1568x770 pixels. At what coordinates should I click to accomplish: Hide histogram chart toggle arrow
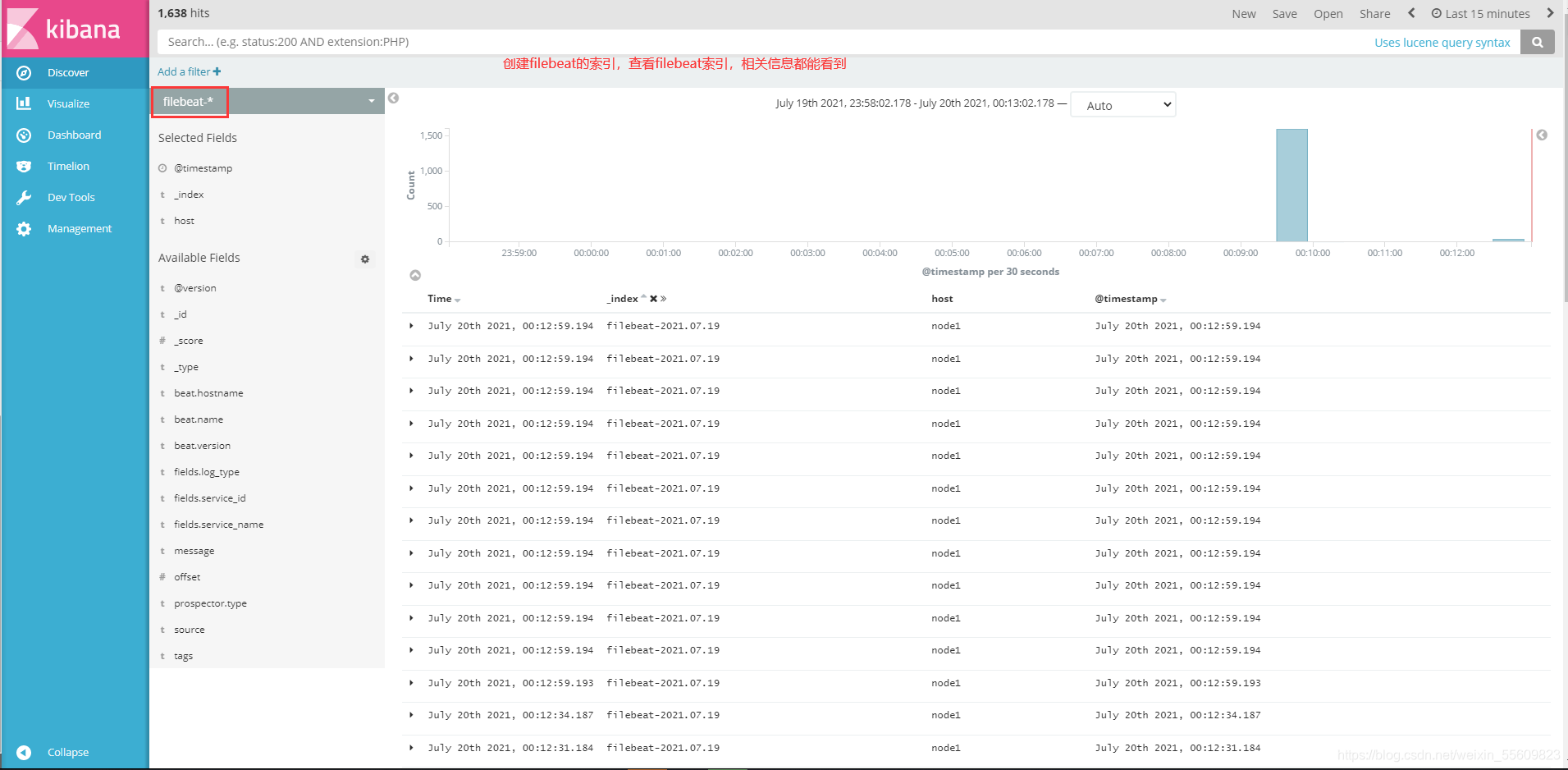pos(415,275)
